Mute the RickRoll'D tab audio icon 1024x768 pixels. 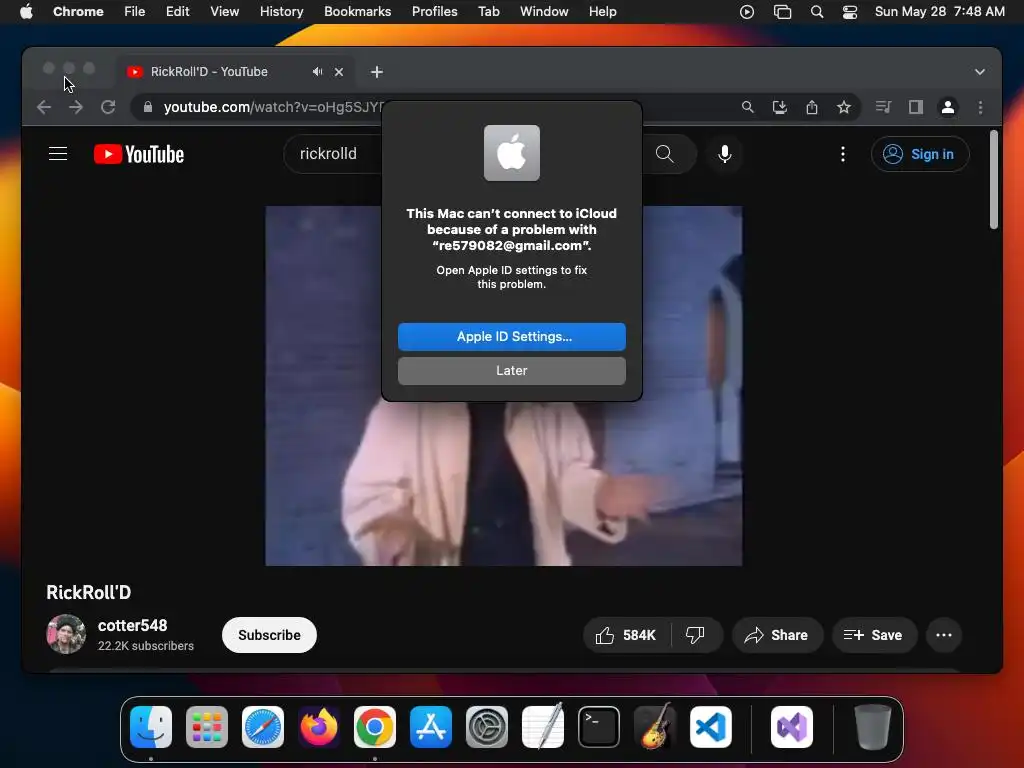coord(317,72)
